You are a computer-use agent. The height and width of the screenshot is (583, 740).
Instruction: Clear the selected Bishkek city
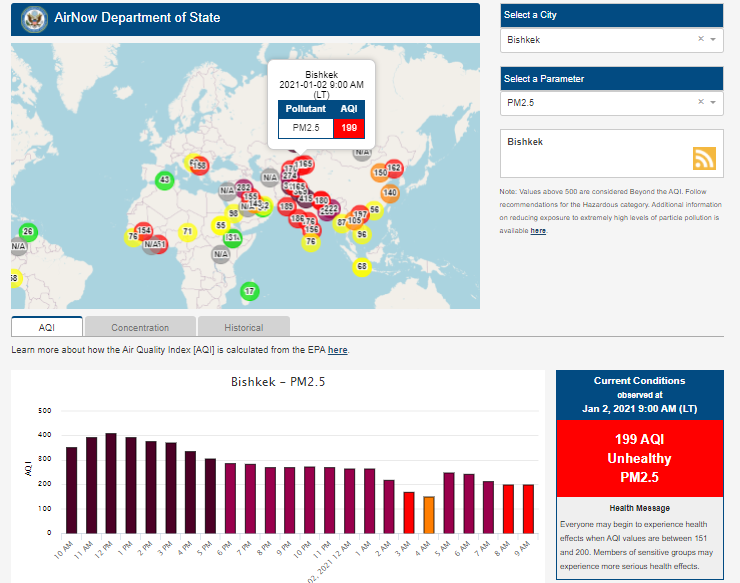(x=701, y=40)
